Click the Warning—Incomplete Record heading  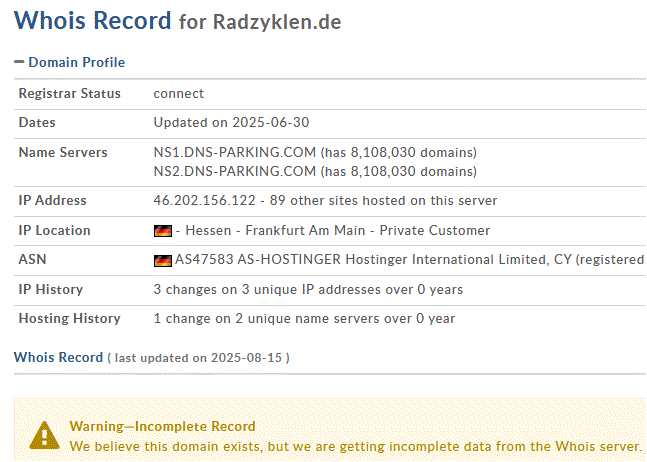(x=162, y=426)
